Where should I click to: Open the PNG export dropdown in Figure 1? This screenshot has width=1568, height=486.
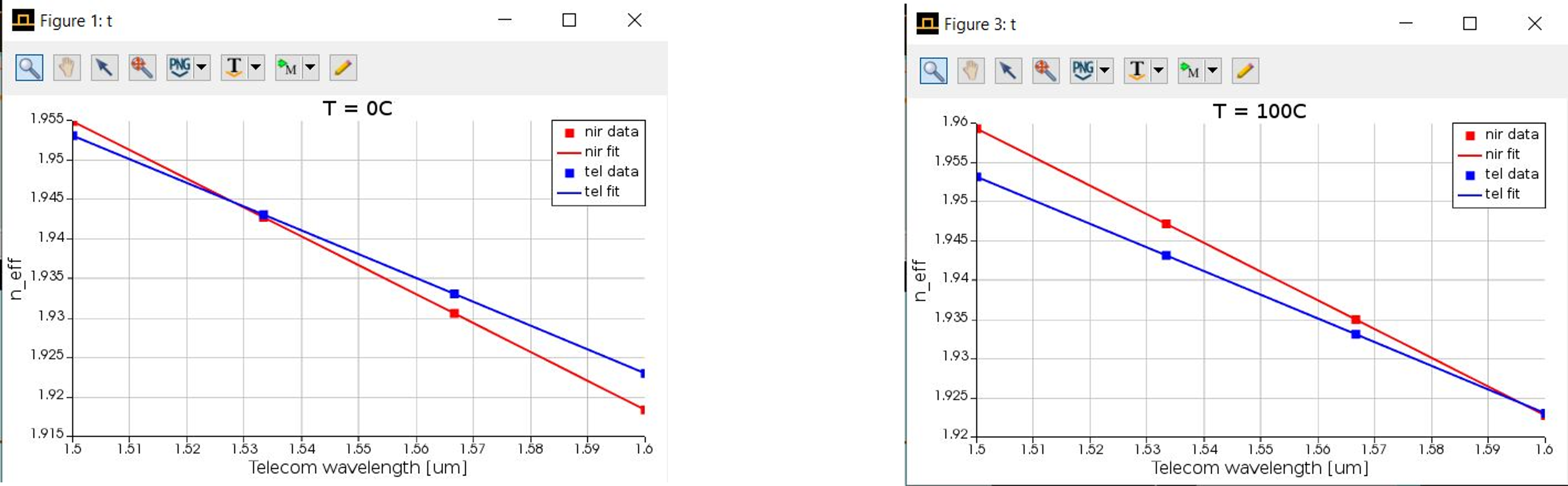coord(201,68)
